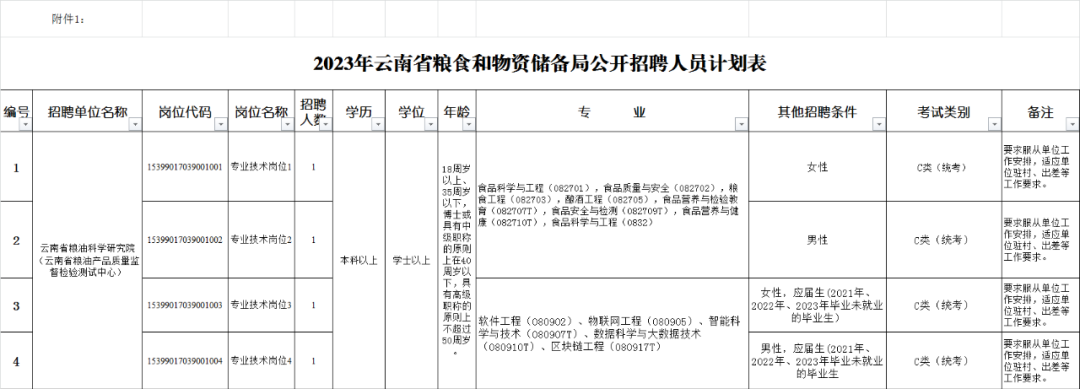
Task: Open the 编号 column filter dropdown
Action: coord(25,125)
